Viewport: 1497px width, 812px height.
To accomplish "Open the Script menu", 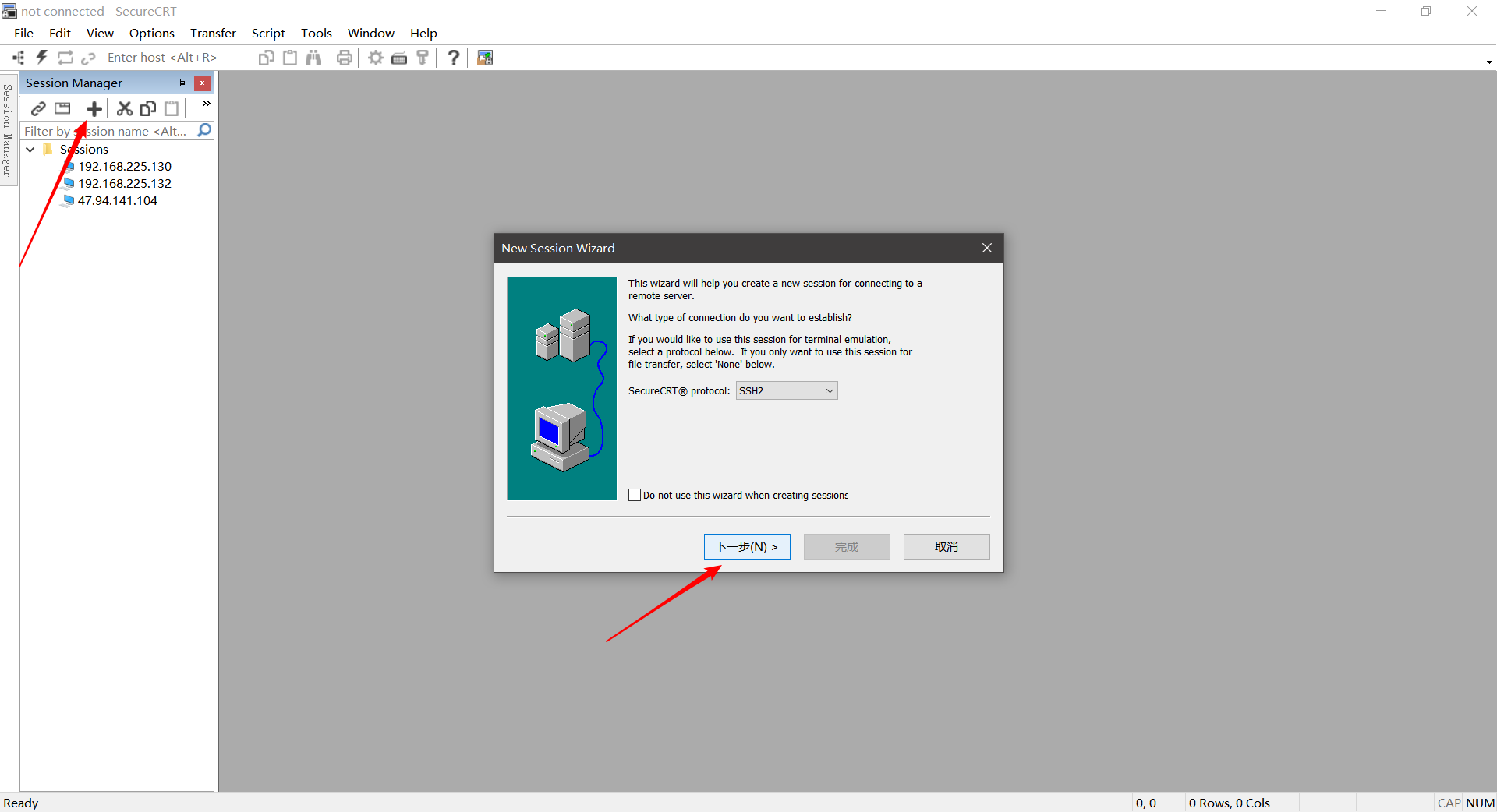I will 268,33.
